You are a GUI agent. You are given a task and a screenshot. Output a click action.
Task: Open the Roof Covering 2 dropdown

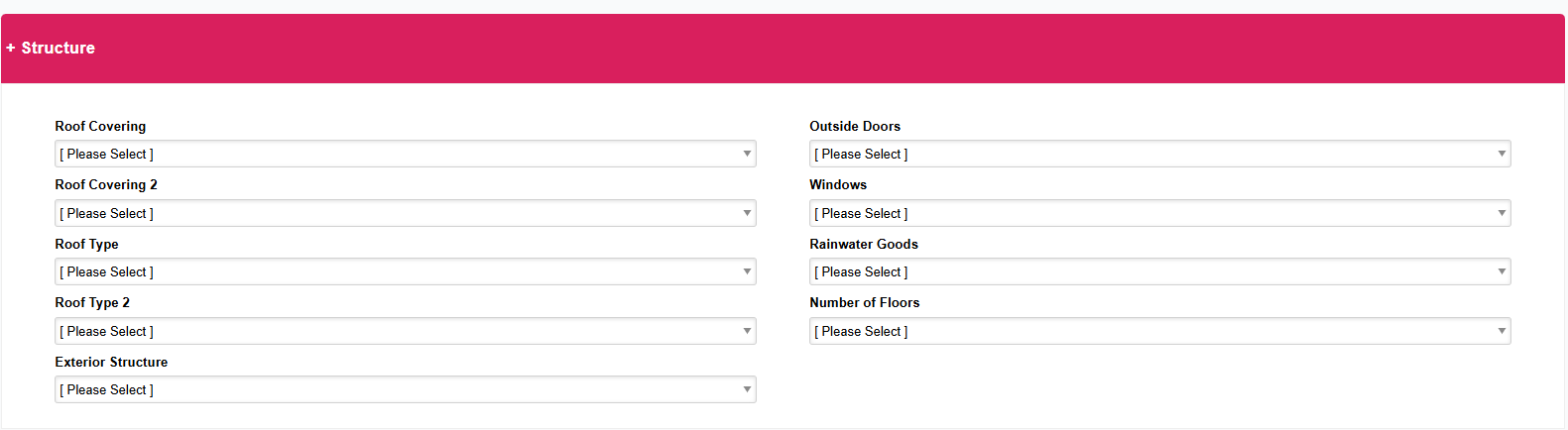coord(405,213)
